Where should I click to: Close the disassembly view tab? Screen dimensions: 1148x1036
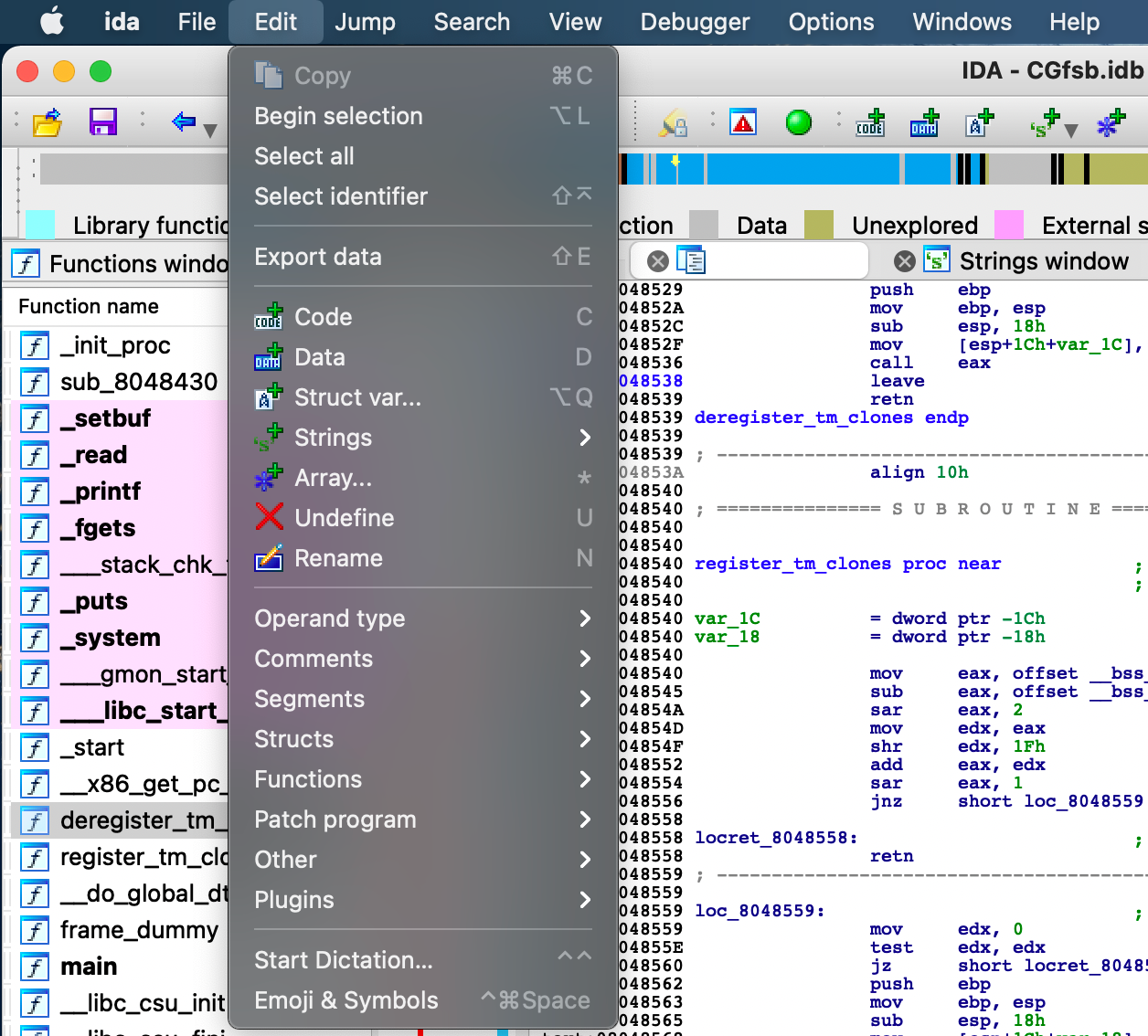[x=657, y=261]
